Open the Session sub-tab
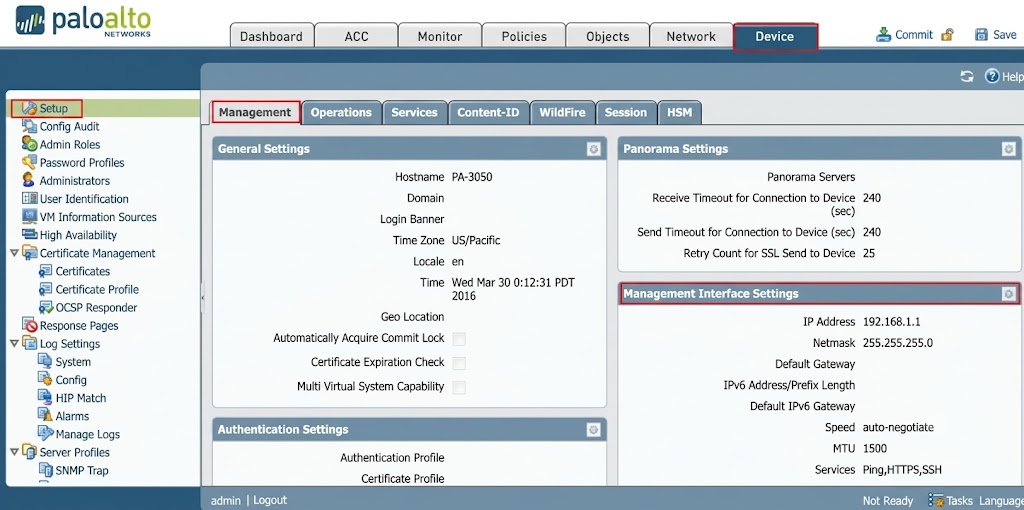This screenshot has width=1024, height=510. 626,112
